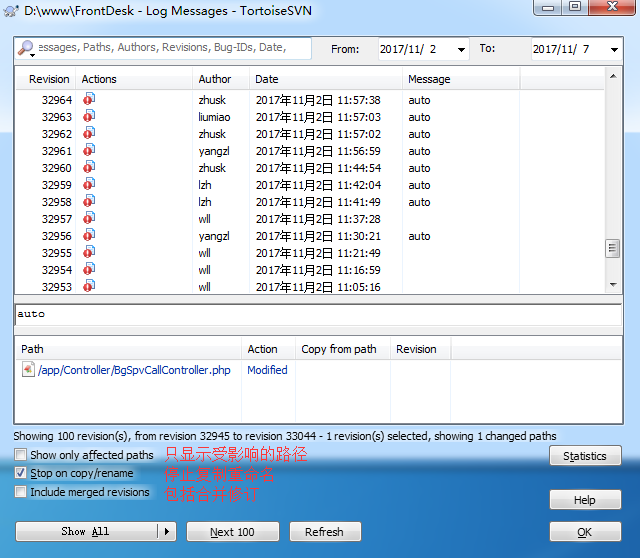Click zhusk author in revision 32962 row
This screenshot has width=640, height=558.
(x=212, y=134)
